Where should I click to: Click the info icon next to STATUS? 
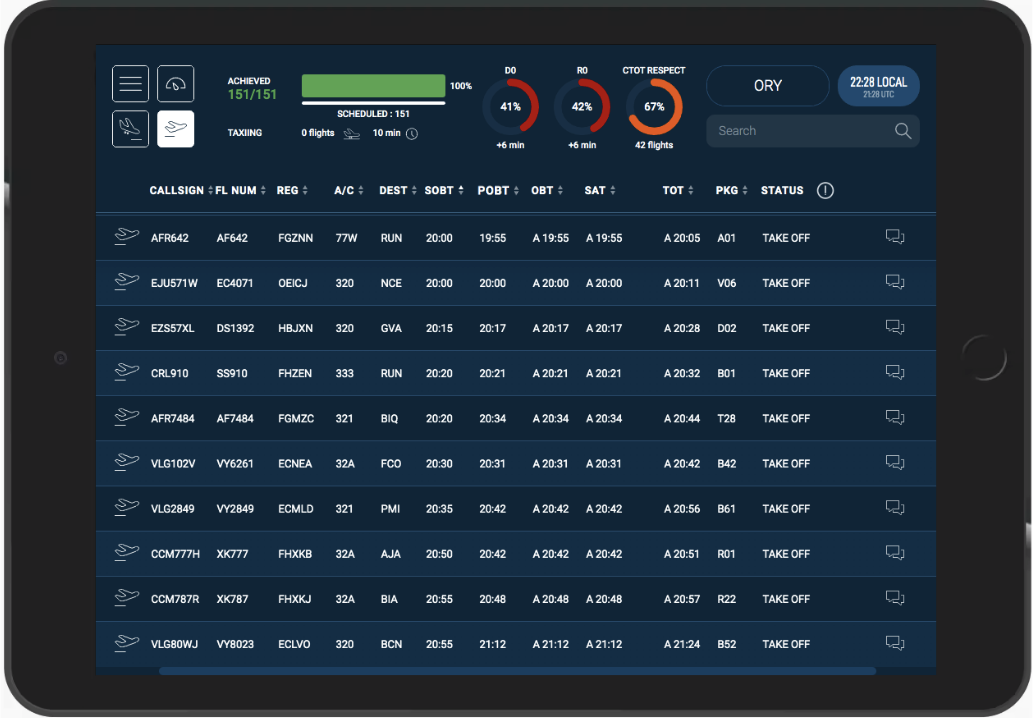pyautogui.click(x=825, y=190)
